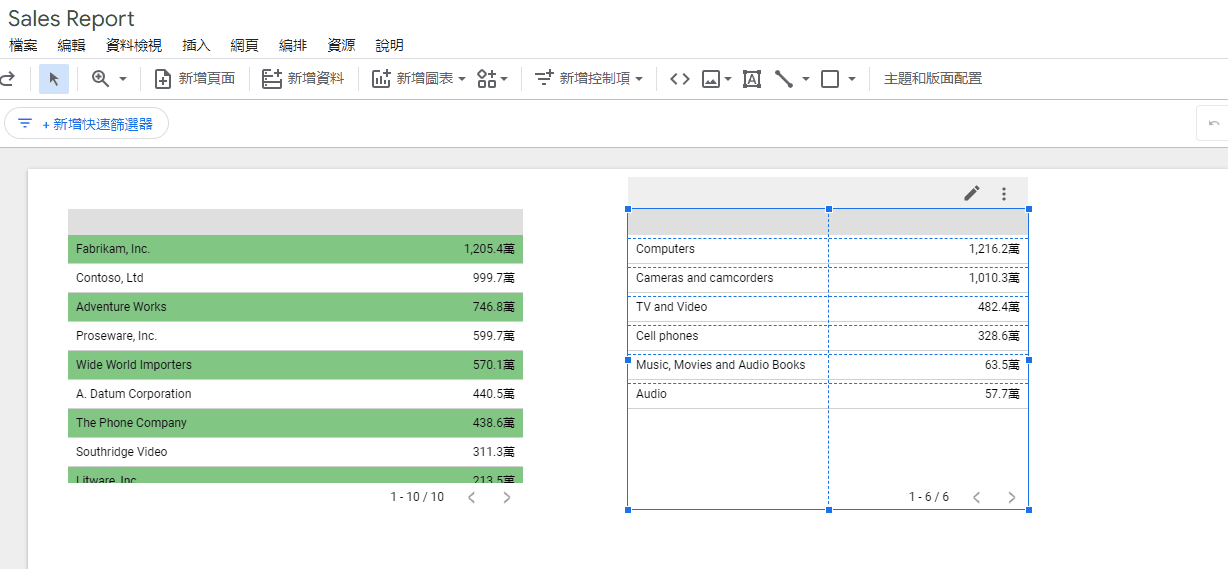1228x569 pixels.
Task: Click the URL embed code icon
Action: [680, 79]
